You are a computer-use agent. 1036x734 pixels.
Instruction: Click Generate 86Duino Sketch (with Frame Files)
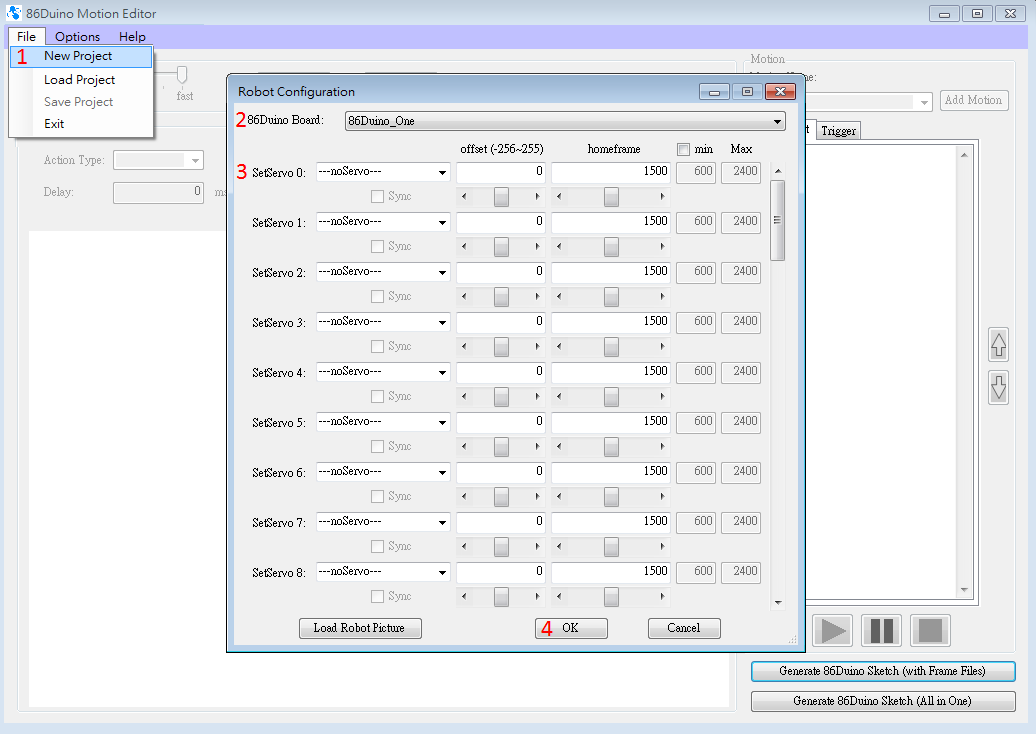883,671
